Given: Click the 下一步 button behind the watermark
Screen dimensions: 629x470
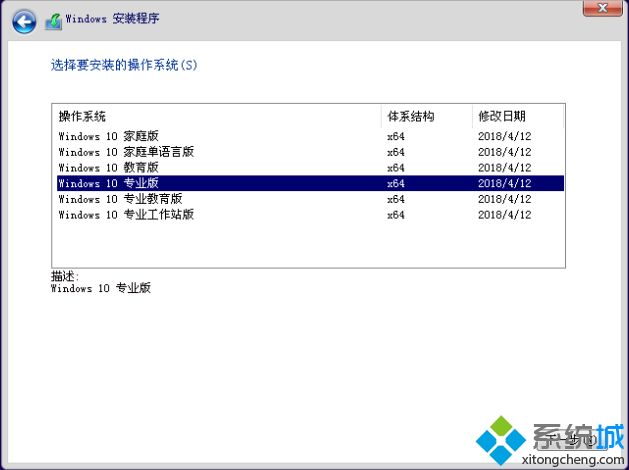Looking at the screenshot, I should pos(571,439).
